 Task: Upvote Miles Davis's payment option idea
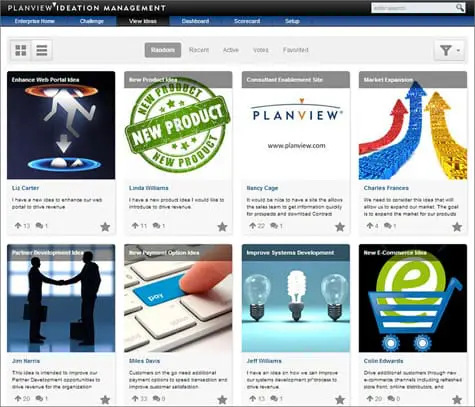[135, 398]
